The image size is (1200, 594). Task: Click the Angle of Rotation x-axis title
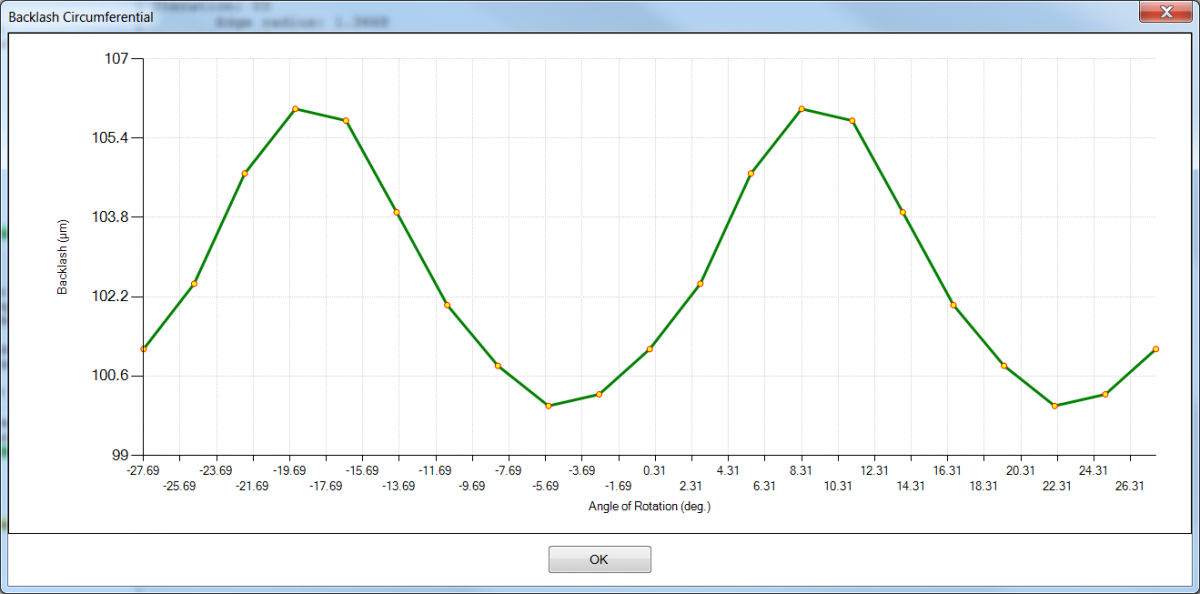(649, 506)
